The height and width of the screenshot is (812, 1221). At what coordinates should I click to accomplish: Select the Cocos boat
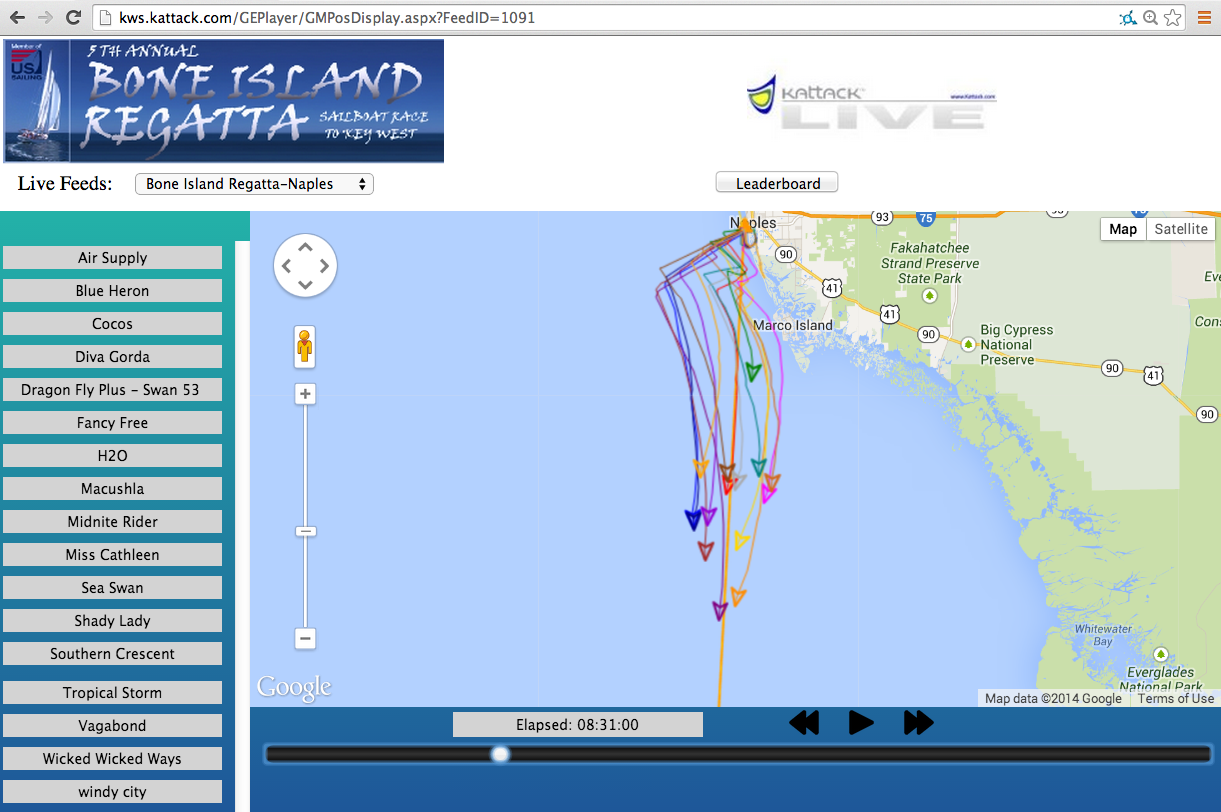112,324
